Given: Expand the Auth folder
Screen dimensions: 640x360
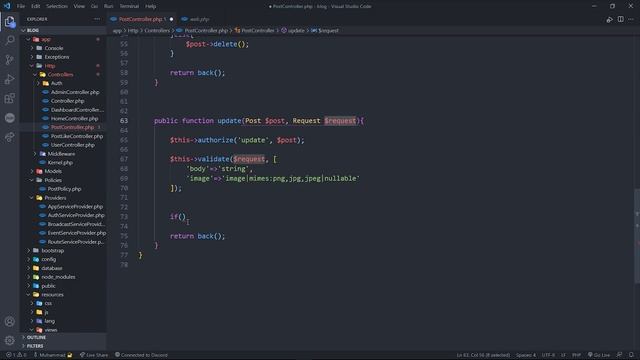Looking at the screenshot, I should (x=63, y=83).
